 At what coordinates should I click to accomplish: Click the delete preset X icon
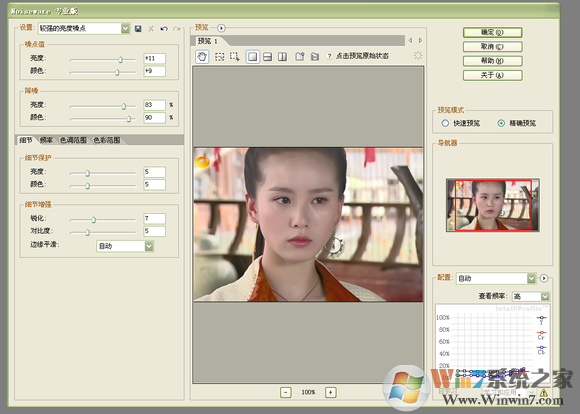click(x=151, y=28)
